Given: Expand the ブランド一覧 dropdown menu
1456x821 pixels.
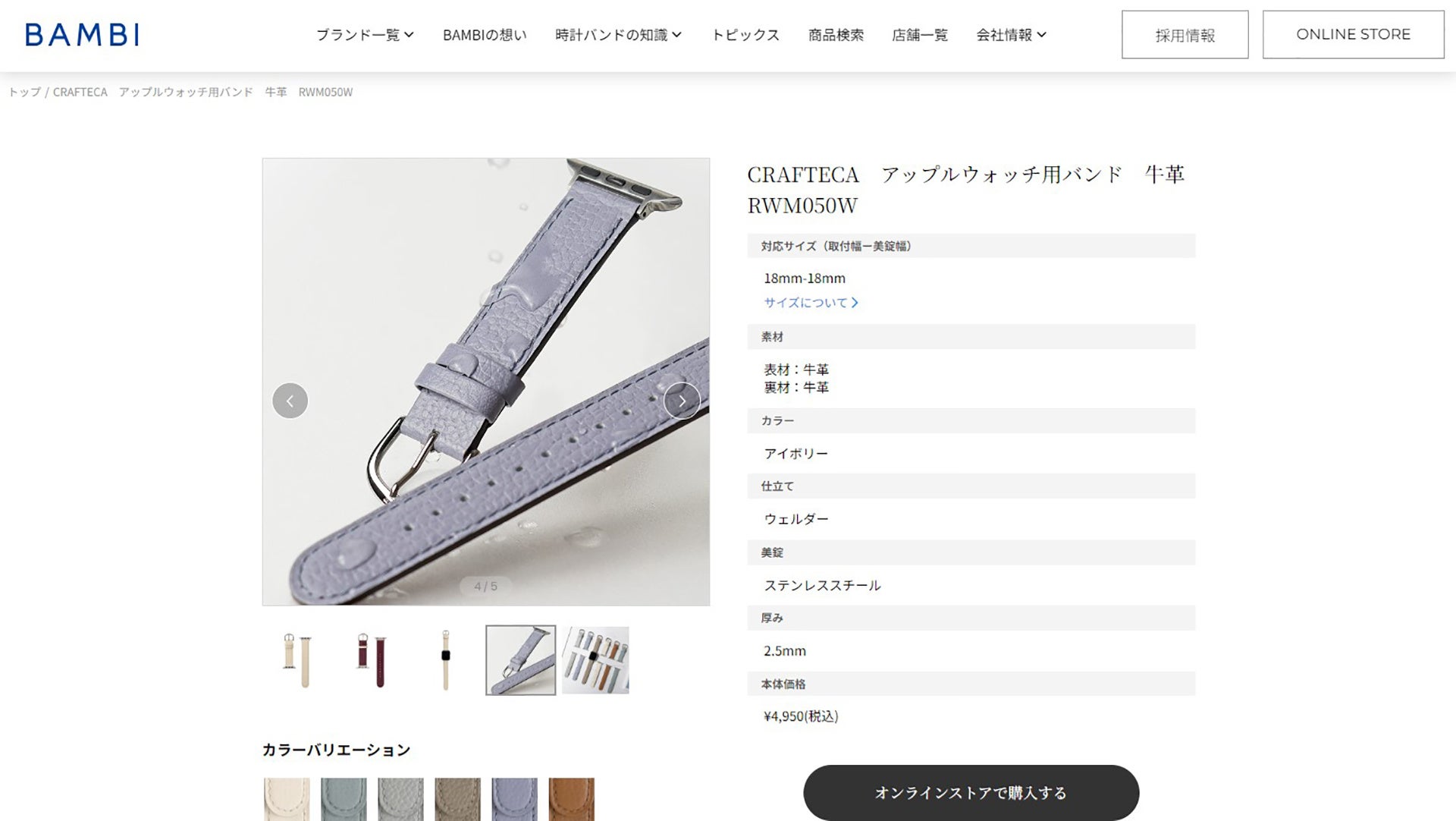Looking at the screenshot, I should (365, 35).
